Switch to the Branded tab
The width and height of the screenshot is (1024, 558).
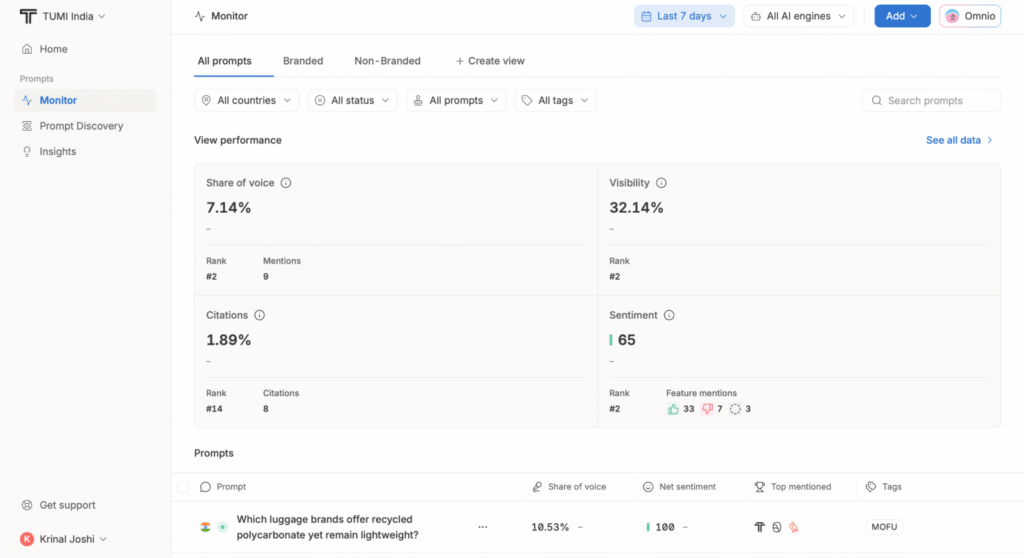(x=303, y=61)
